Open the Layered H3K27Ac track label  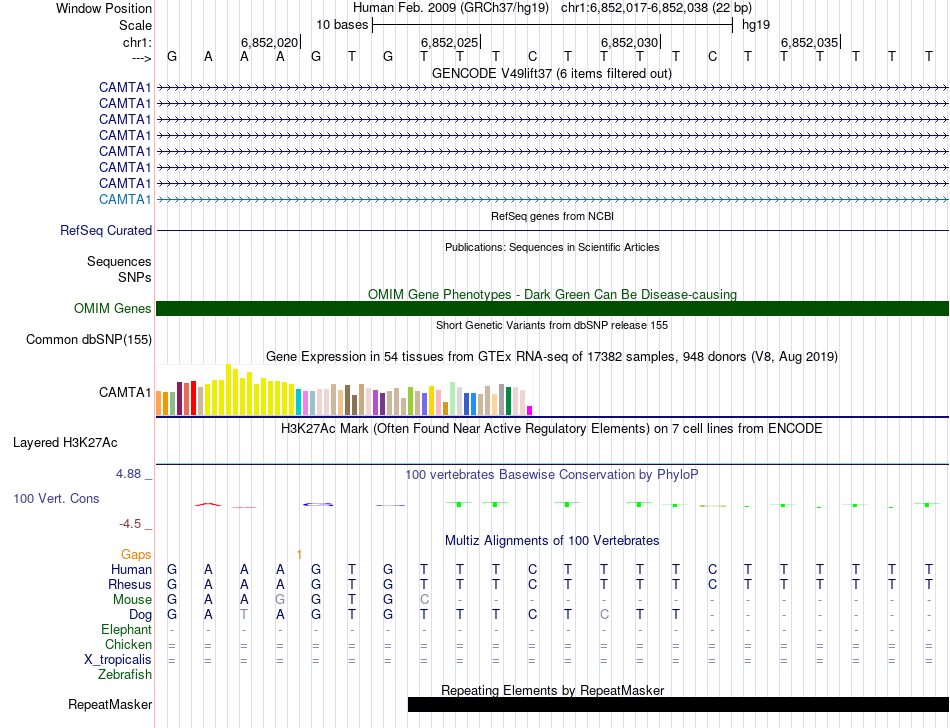(x=65, y=442)
